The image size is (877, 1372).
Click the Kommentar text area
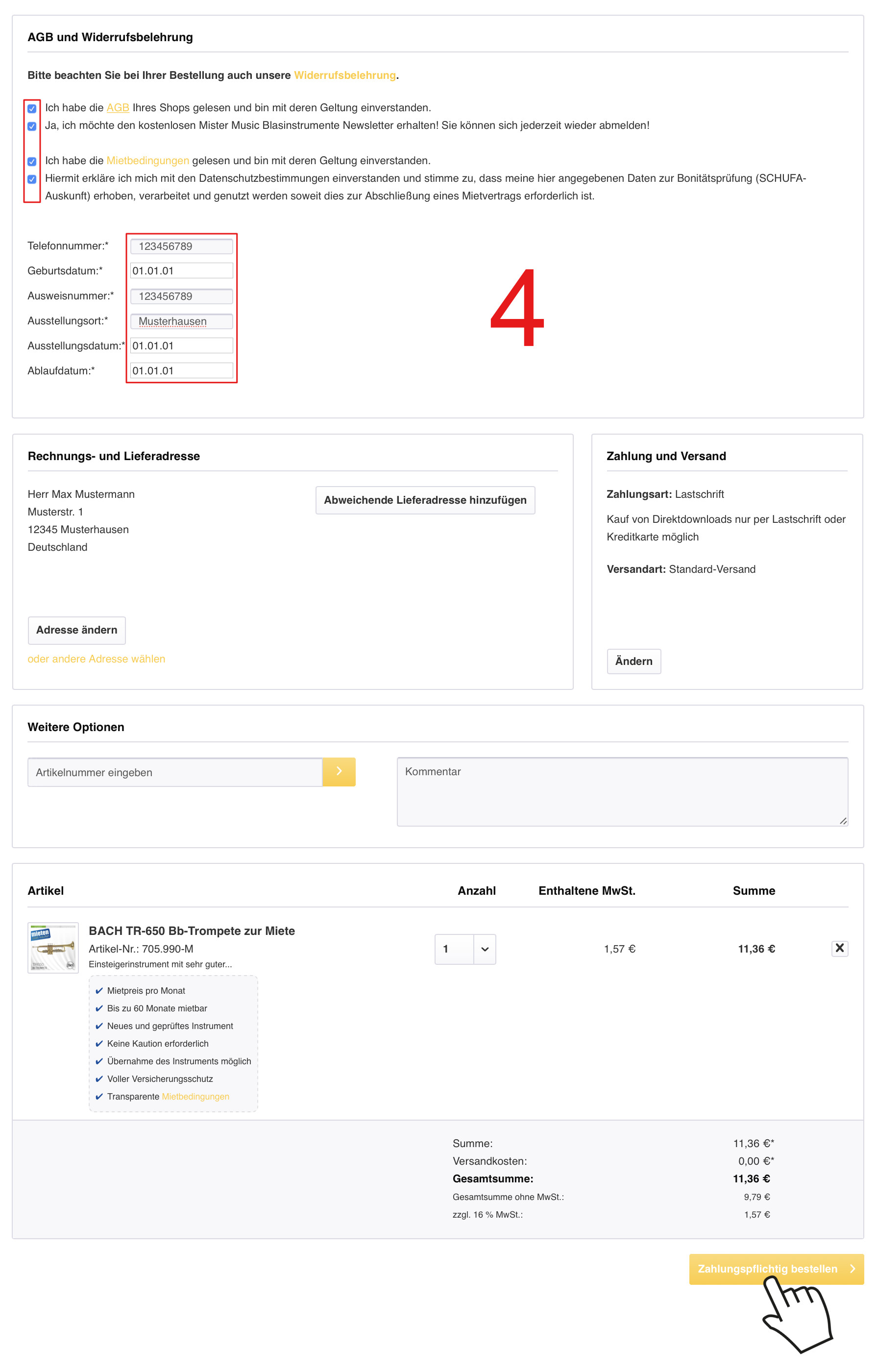tap(622, 791)
